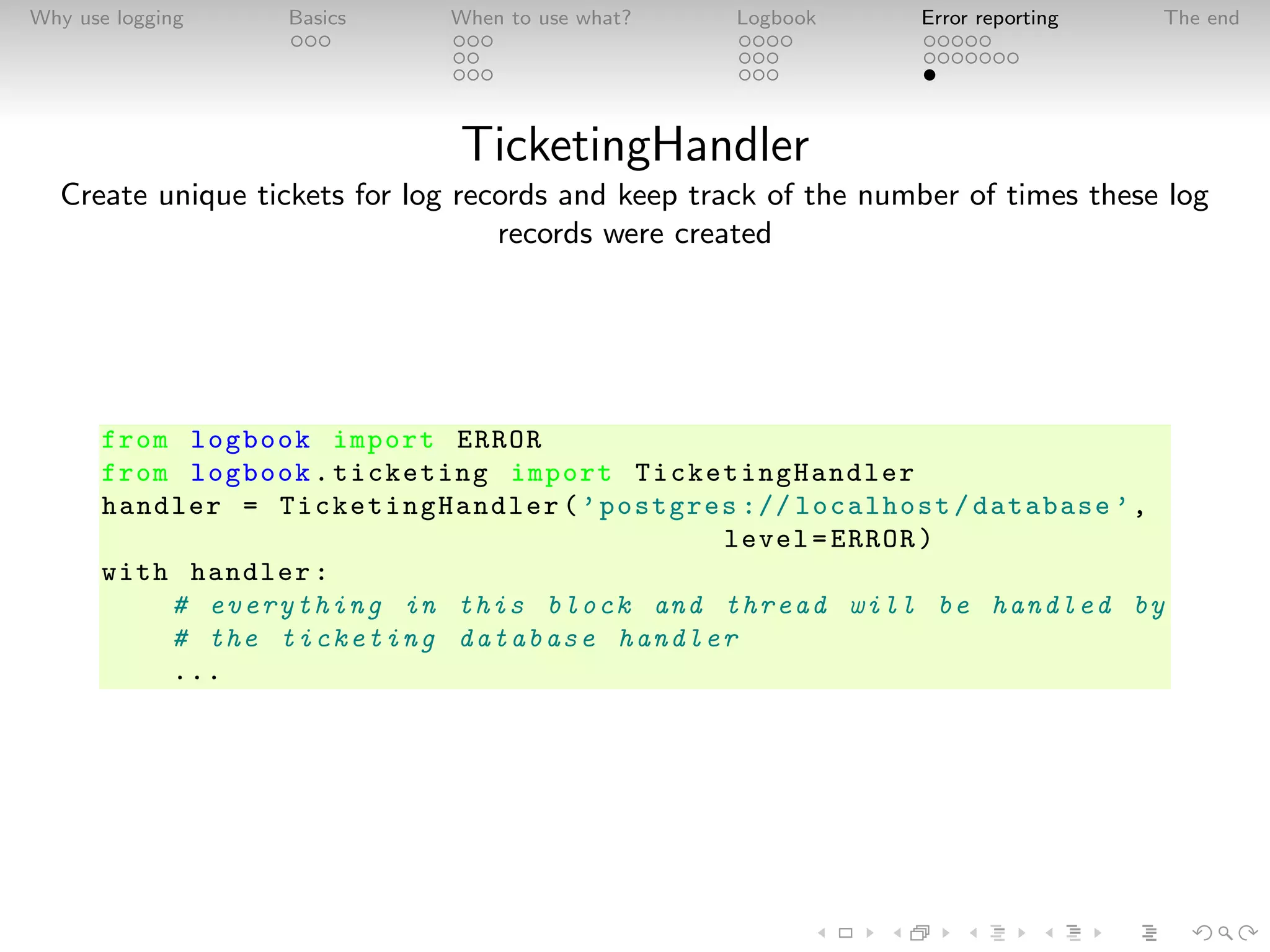Screen dimensions: 1270x952
Task: Select first dot in top row under Logbook
Action: point(745,42)
